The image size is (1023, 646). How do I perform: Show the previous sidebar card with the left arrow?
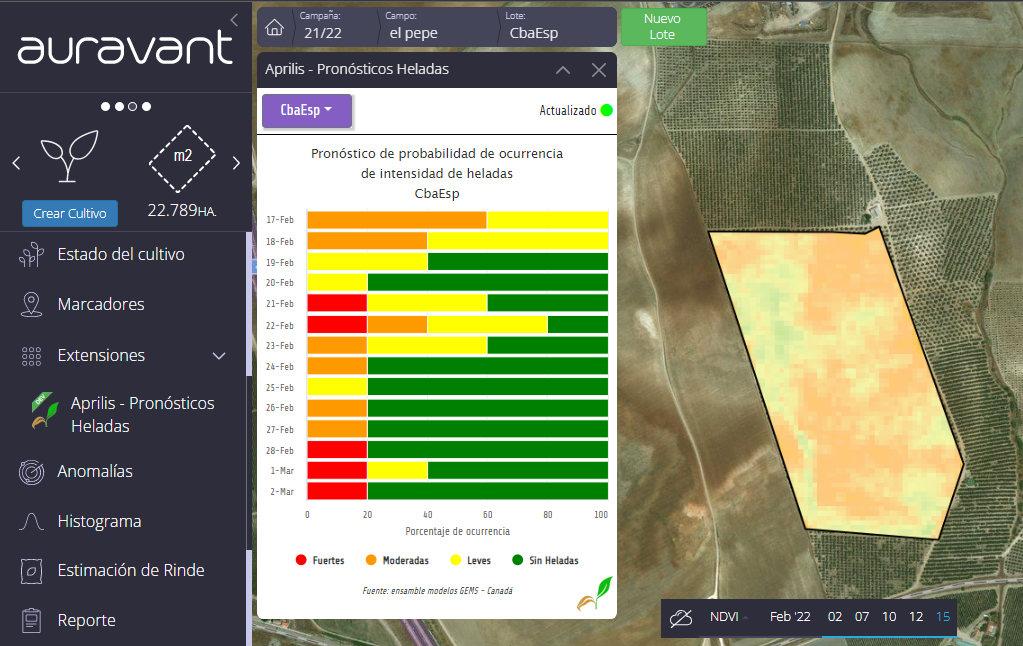16,163
